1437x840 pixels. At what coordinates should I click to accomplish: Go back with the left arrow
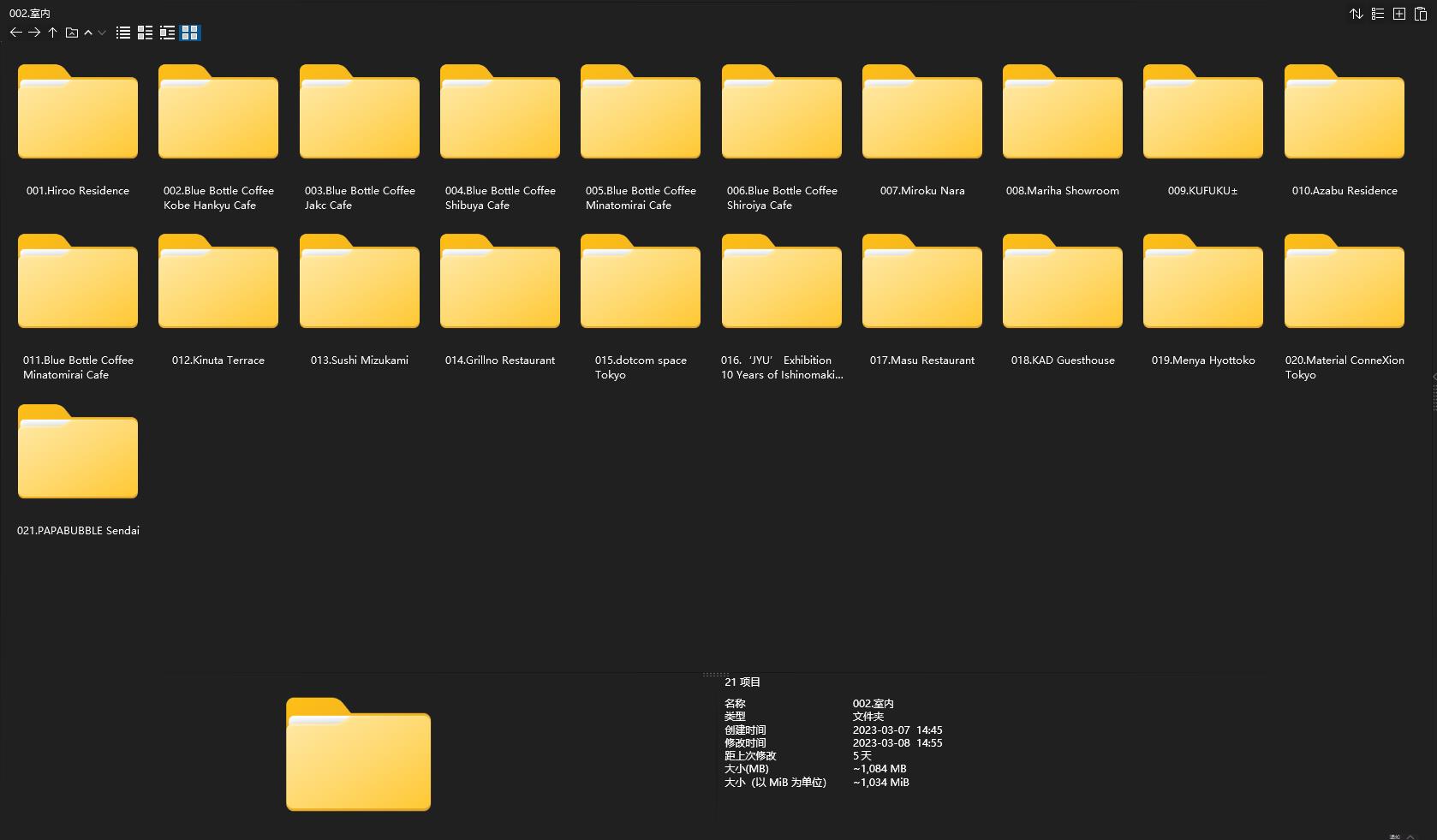pos(15,33)
